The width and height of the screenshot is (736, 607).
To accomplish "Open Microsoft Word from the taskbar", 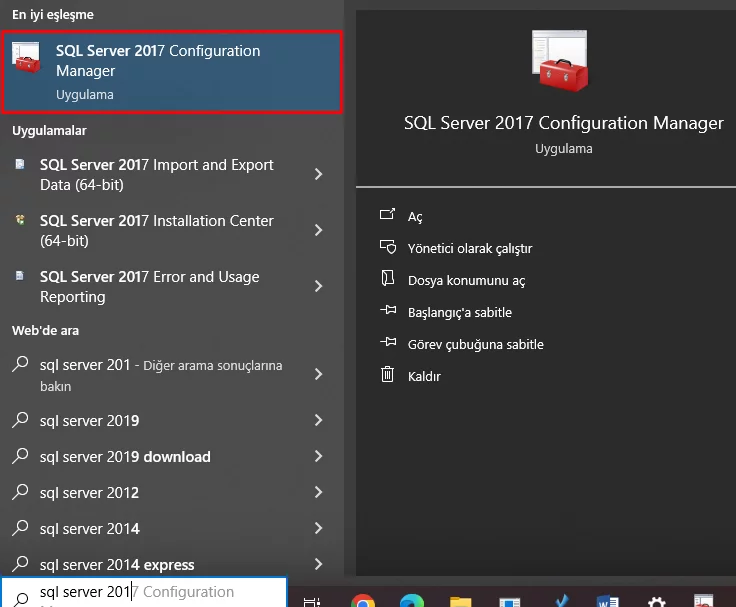I will 607,601.
